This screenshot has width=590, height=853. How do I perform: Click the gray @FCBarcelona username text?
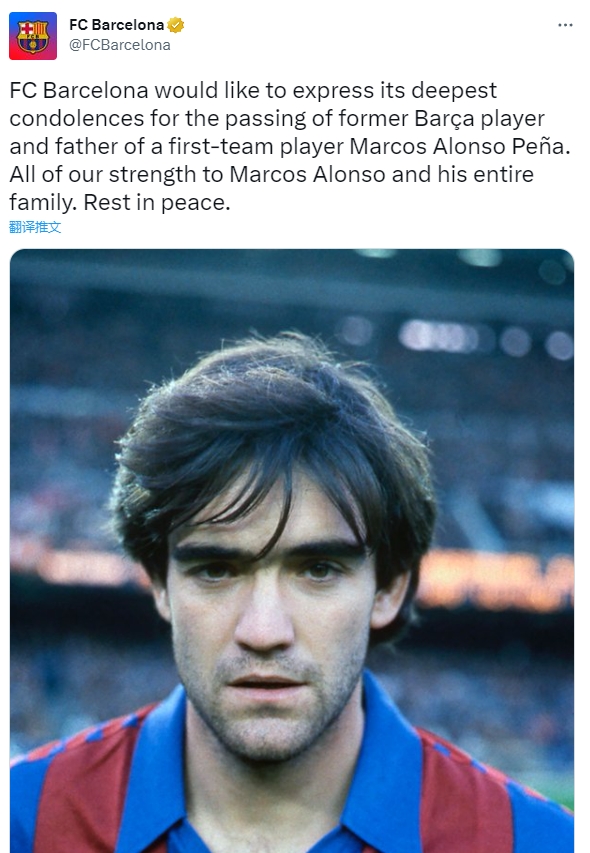click(120, 45)
